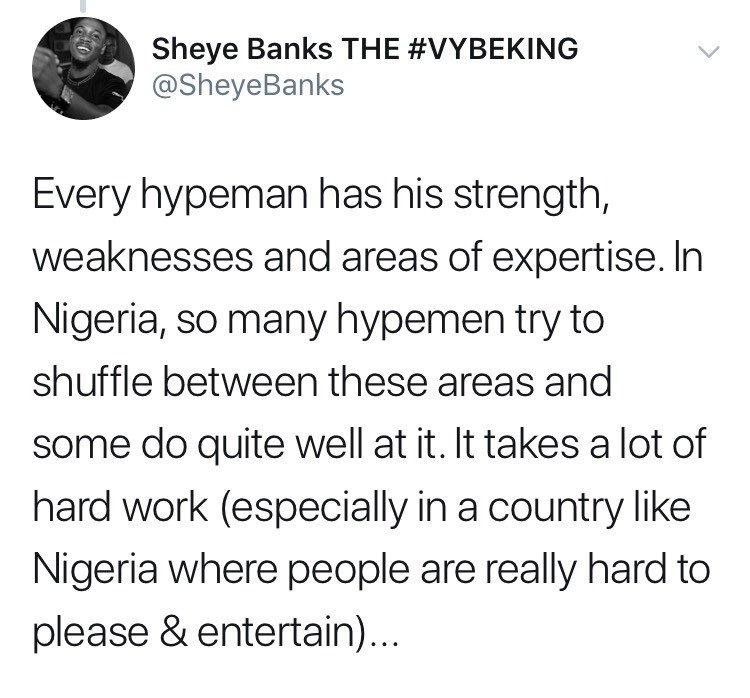Click the thread connector line above avatar

[x=83, y=6]
